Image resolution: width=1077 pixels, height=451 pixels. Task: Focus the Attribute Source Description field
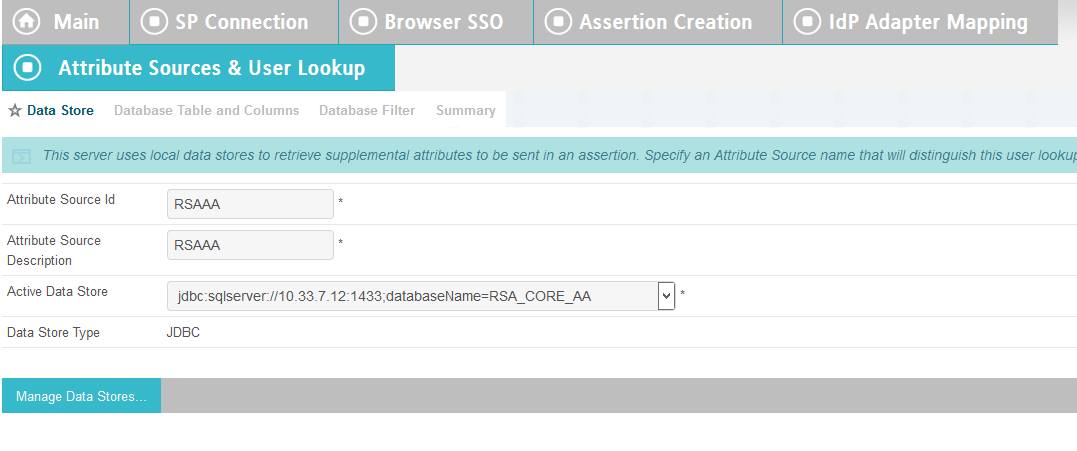pos(250,245)
